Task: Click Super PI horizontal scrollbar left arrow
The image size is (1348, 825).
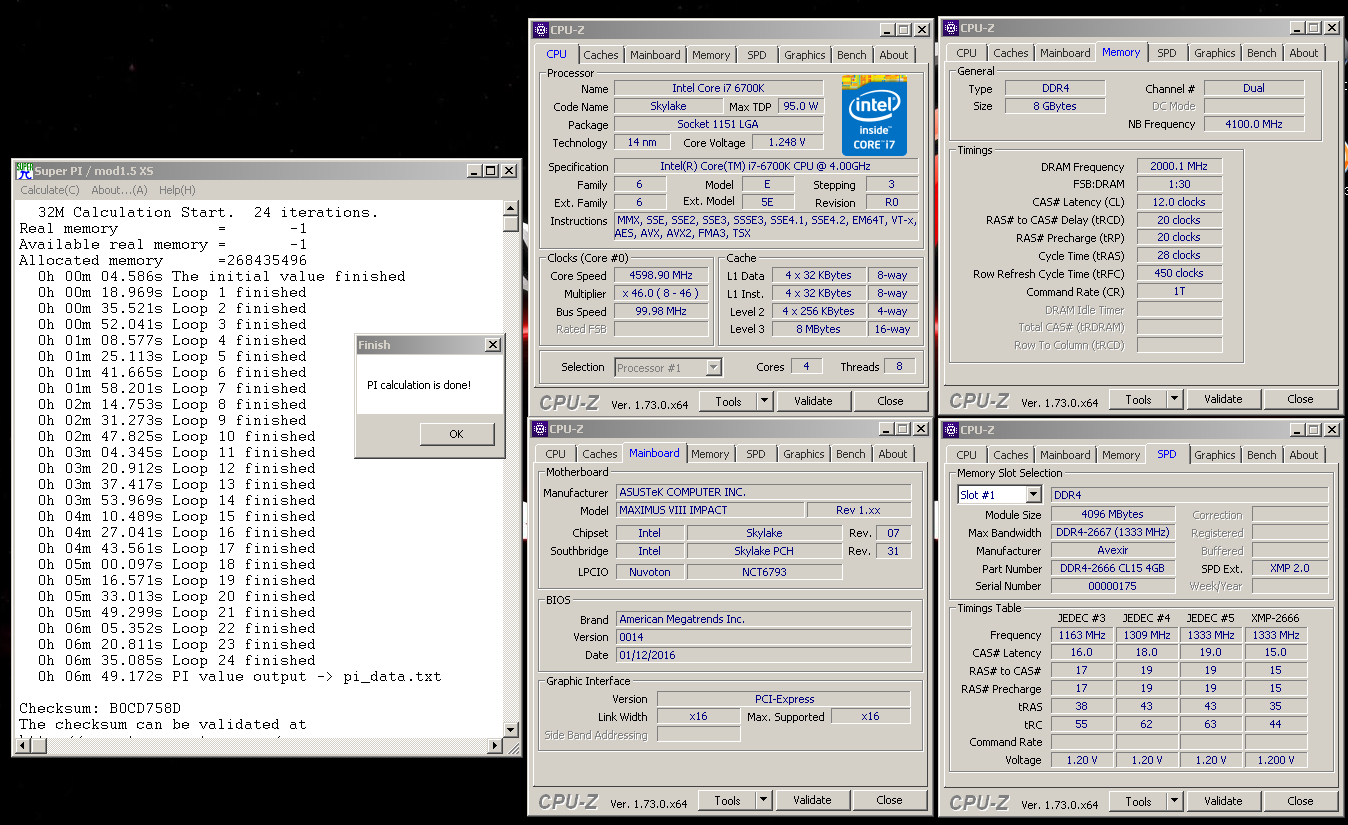Action: [x=22, y=746]
